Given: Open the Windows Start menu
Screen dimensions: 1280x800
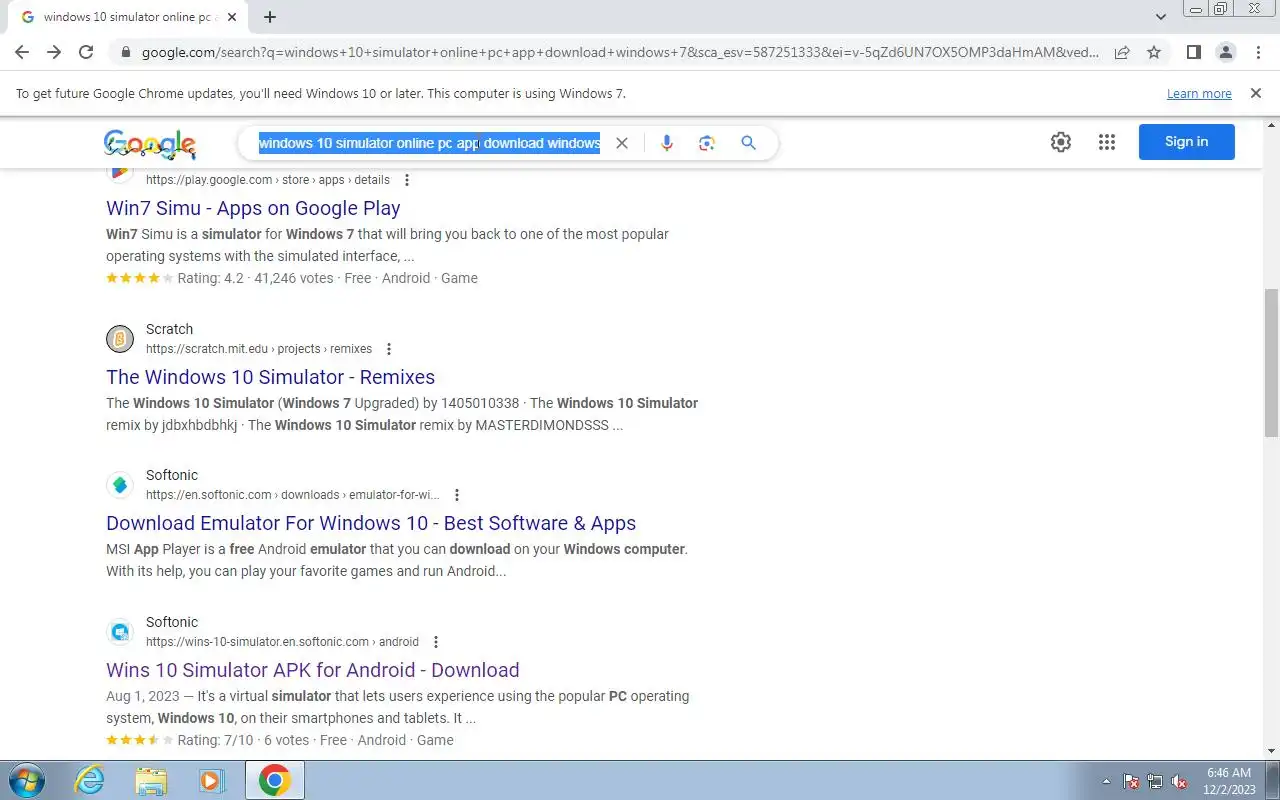Looking at the screenshot, I should coord(27,780).
